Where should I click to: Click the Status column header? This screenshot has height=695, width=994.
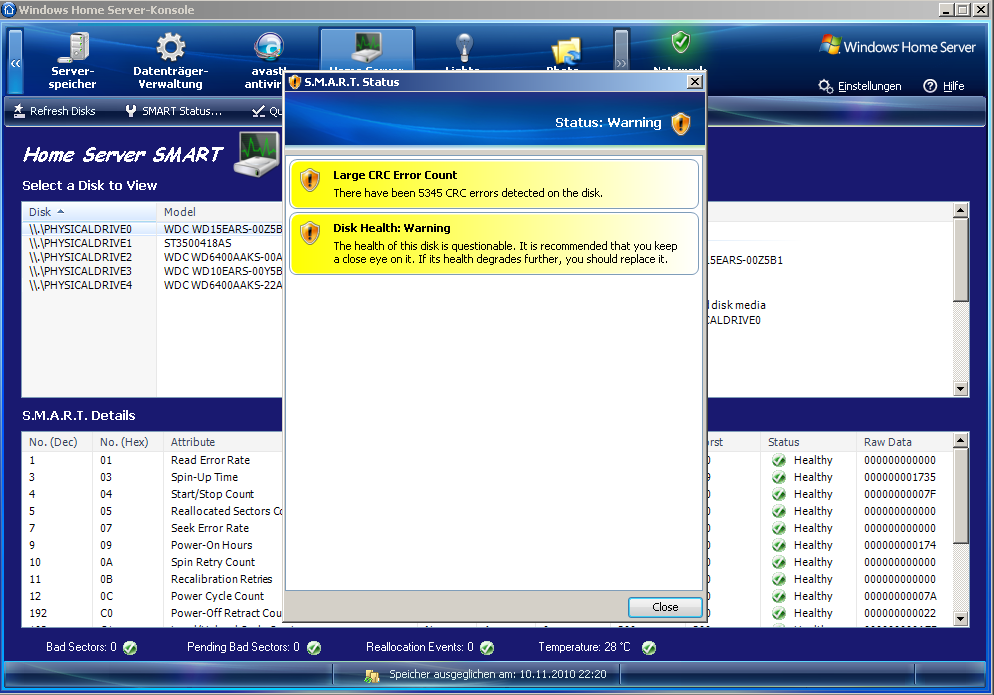coord(808,442)
